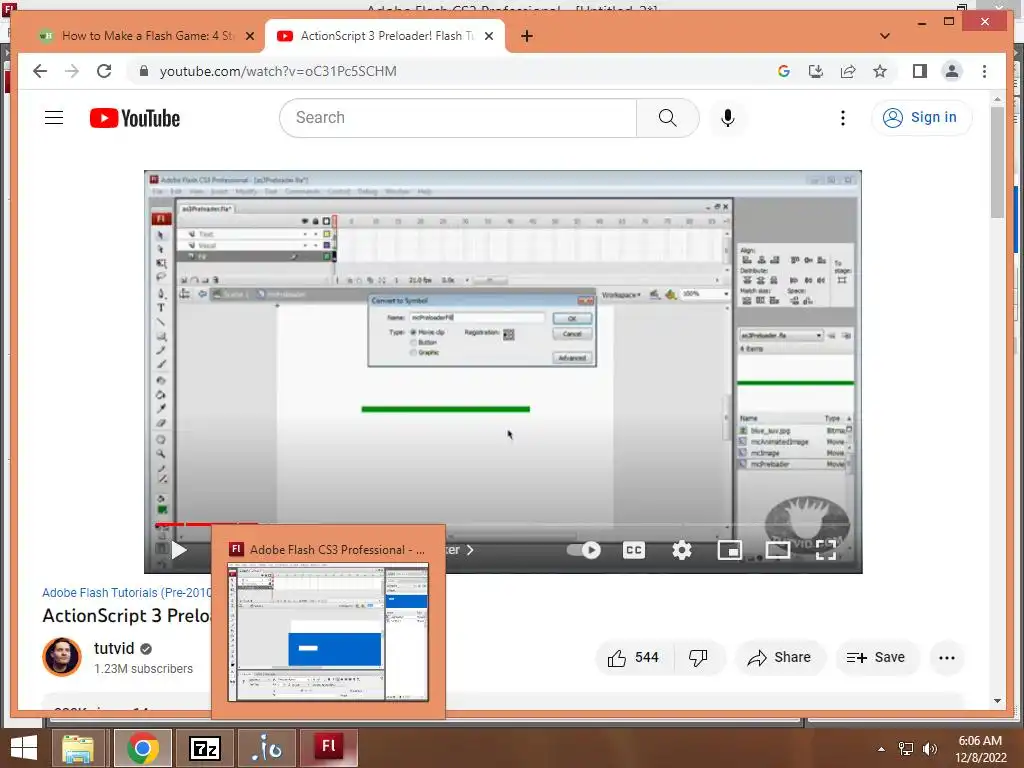Open tutvid channel avatar

[x=62, y=657]
